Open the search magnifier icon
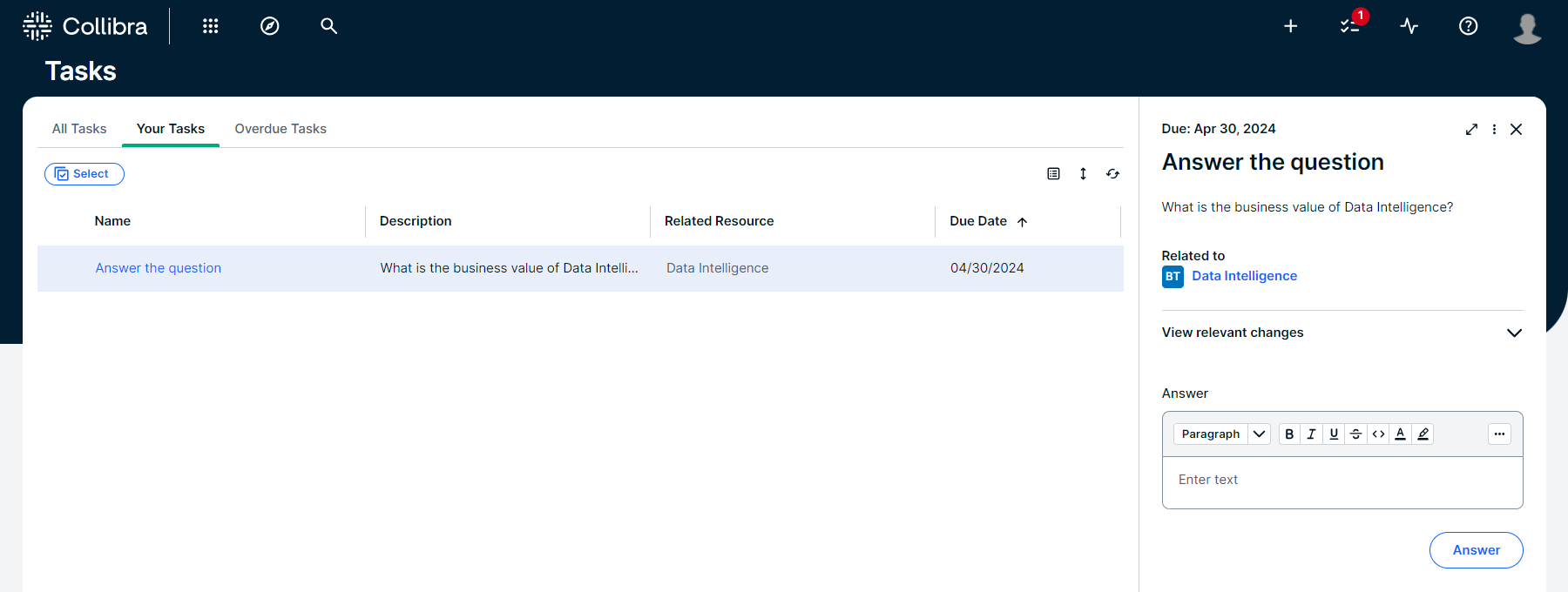The width and height of the screenshot is (1568, 592). click(328, 26)
